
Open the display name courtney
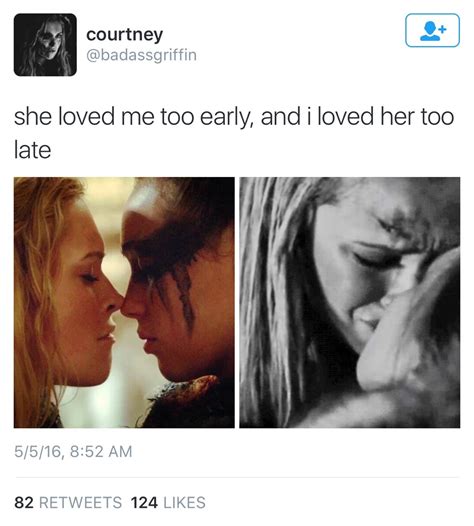tap(124, 35)
